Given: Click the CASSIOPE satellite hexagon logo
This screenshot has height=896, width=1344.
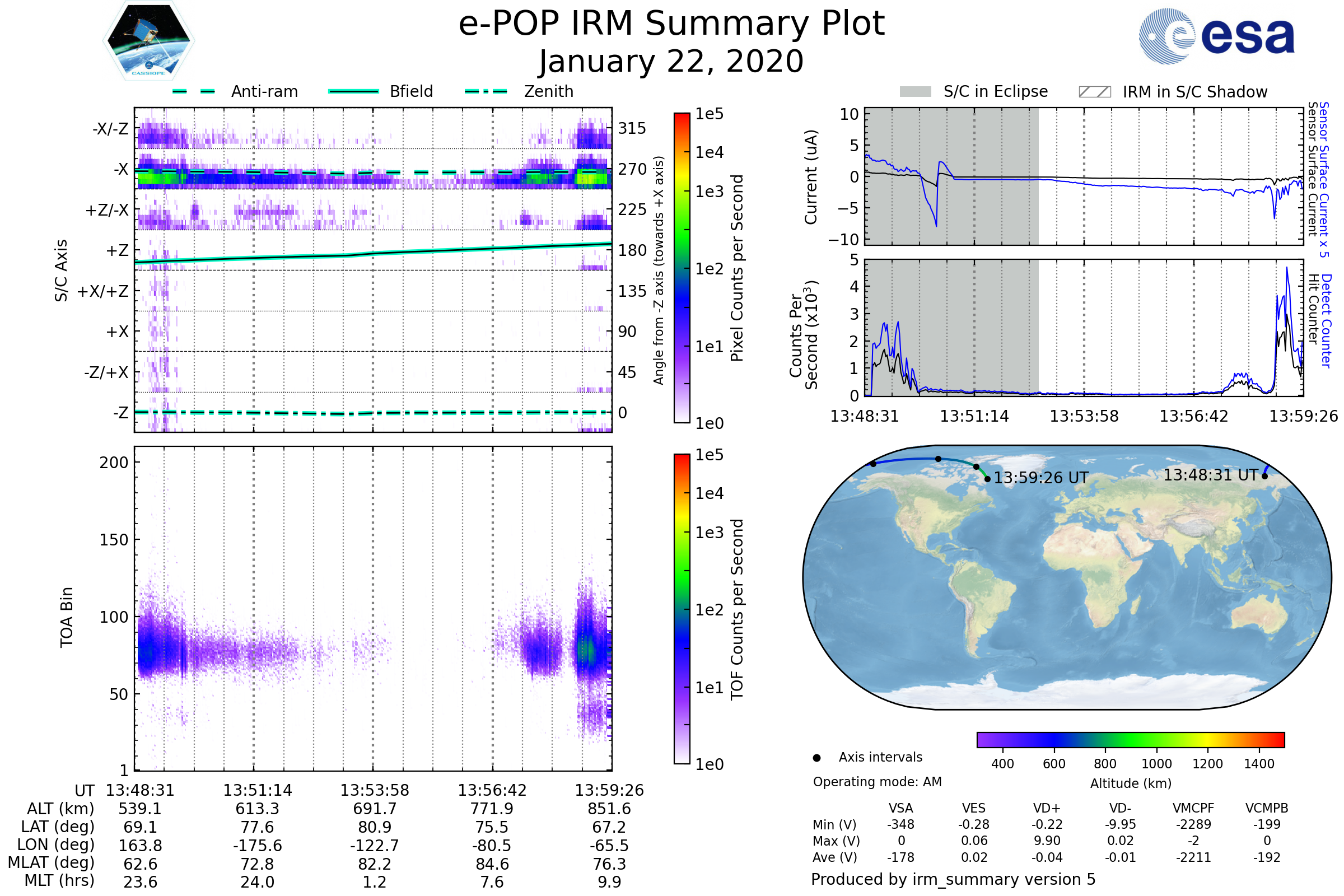Looking at the screenshot, I should (148, 41).
